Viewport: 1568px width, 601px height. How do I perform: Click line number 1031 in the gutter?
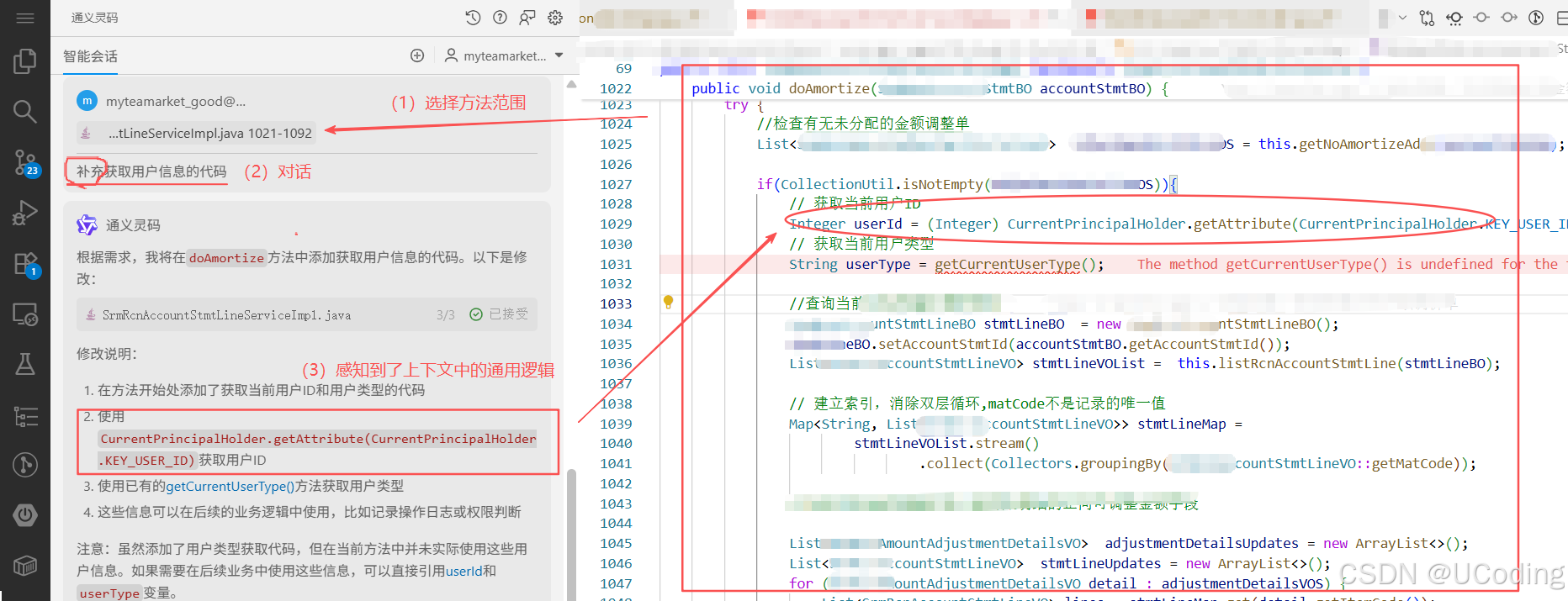pos(616,264)
